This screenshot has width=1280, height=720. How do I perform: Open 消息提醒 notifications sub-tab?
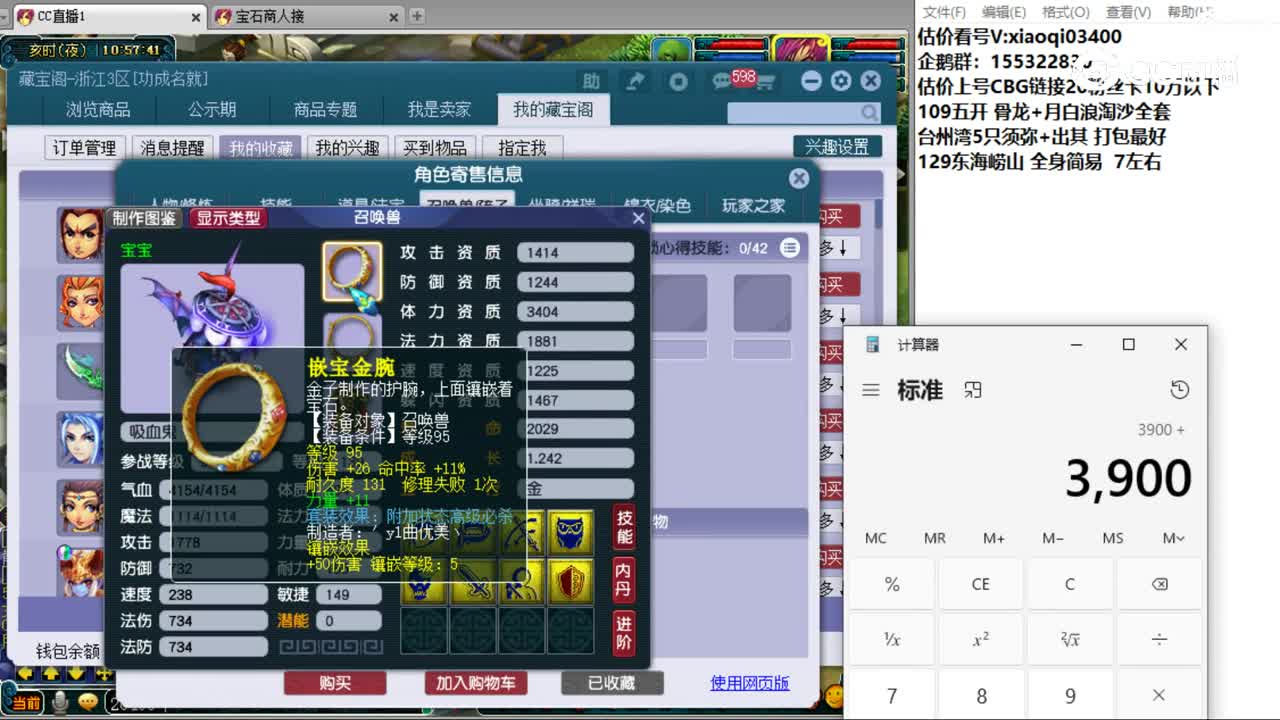coord(172,148)
